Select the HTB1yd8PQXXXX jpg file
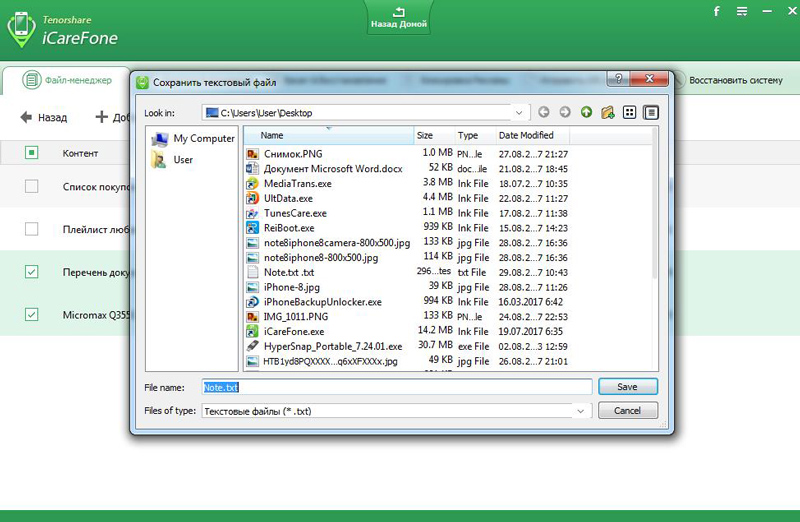Screen dimensions: 800x522 pyautogui.click(x=330, y=361)
